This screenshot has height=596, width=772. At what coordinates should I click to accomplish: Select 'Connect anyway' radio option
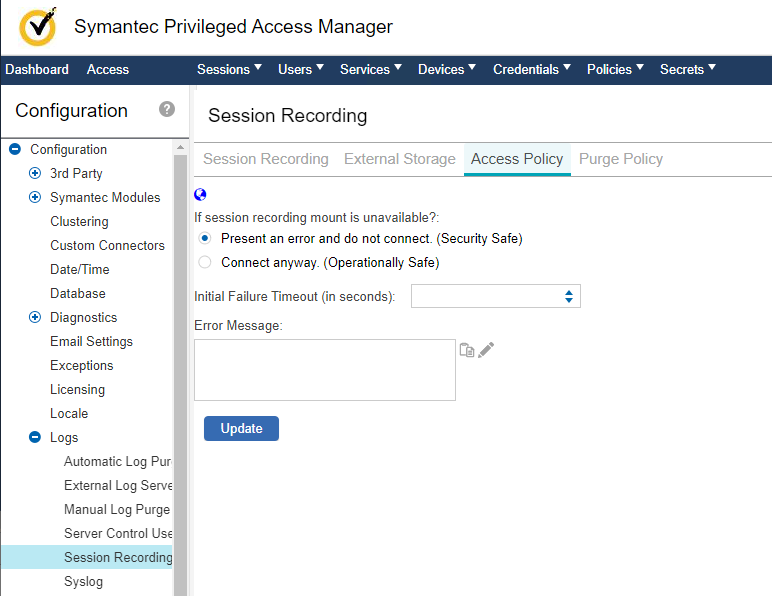pyautogui.click(x=205, y=263)
